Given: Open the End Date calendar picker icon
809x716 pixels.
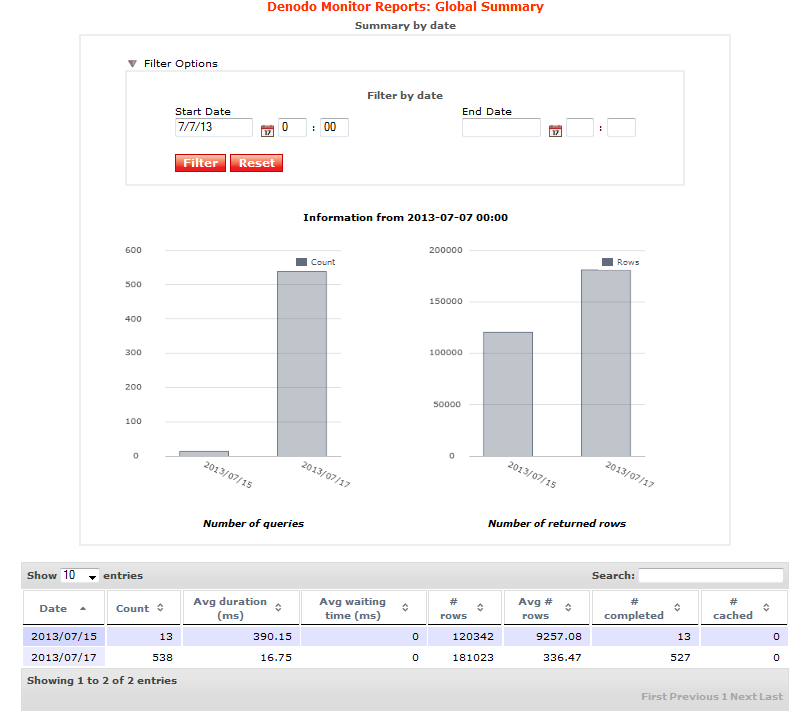Looking at the screenshot, I should (x=555, y=131).
